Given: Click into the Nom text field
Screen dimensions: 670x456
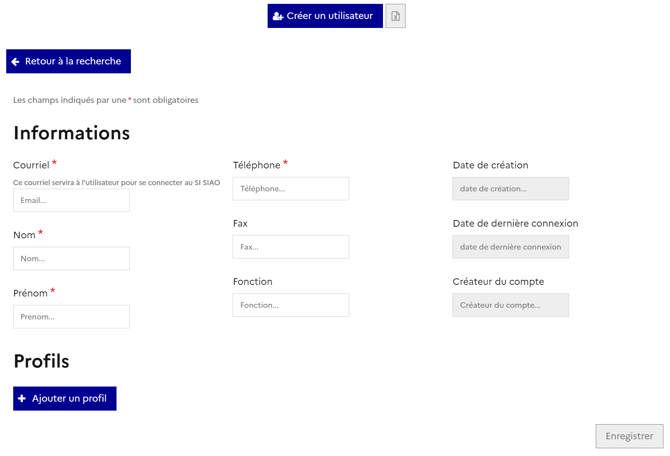Looking at the screenshot, I should [71, 258].
